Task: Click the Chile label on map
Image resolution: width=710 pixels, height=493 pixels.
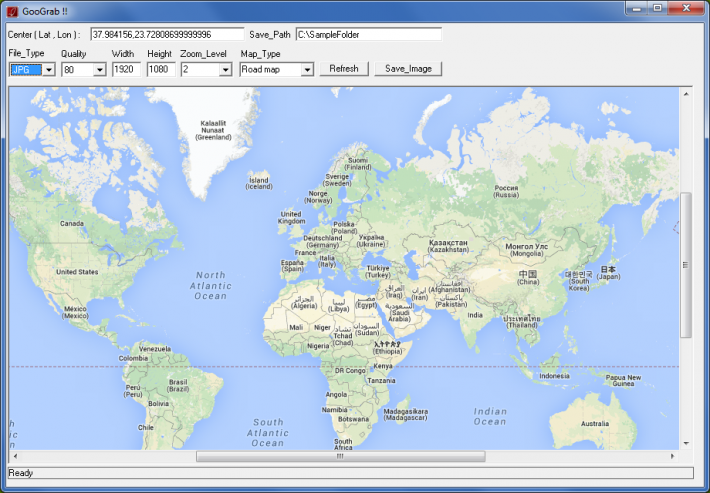Action: (x=146, y=427)
